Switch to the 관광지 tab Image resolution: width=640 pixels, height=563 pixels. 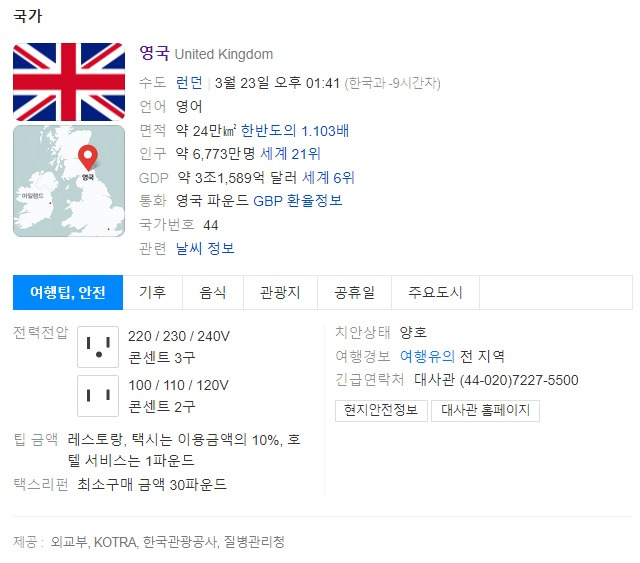point(280,292)
